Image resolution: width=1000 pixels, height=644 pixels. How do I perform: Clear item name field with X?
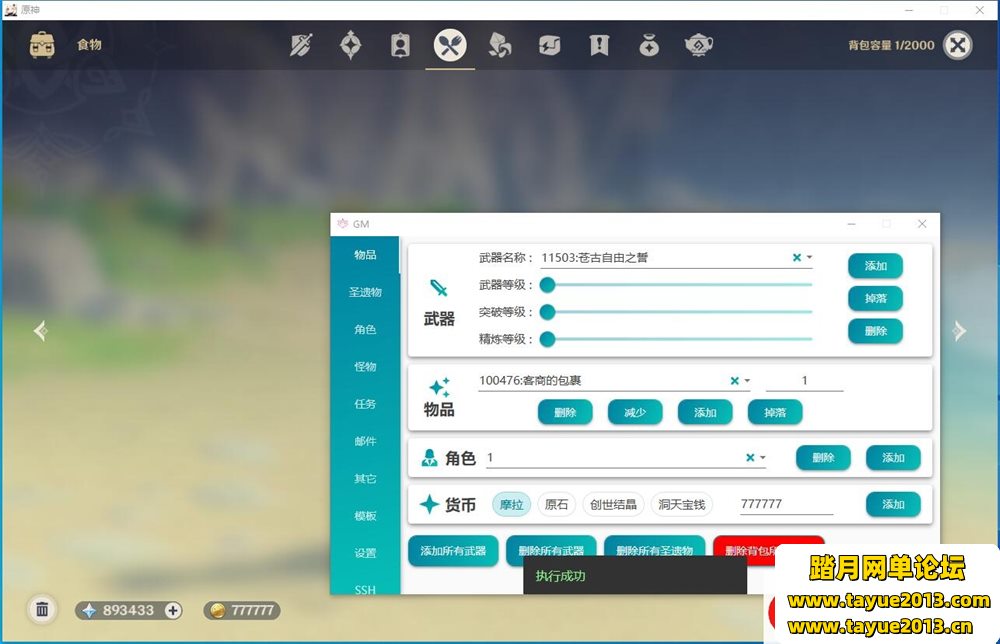735,381
